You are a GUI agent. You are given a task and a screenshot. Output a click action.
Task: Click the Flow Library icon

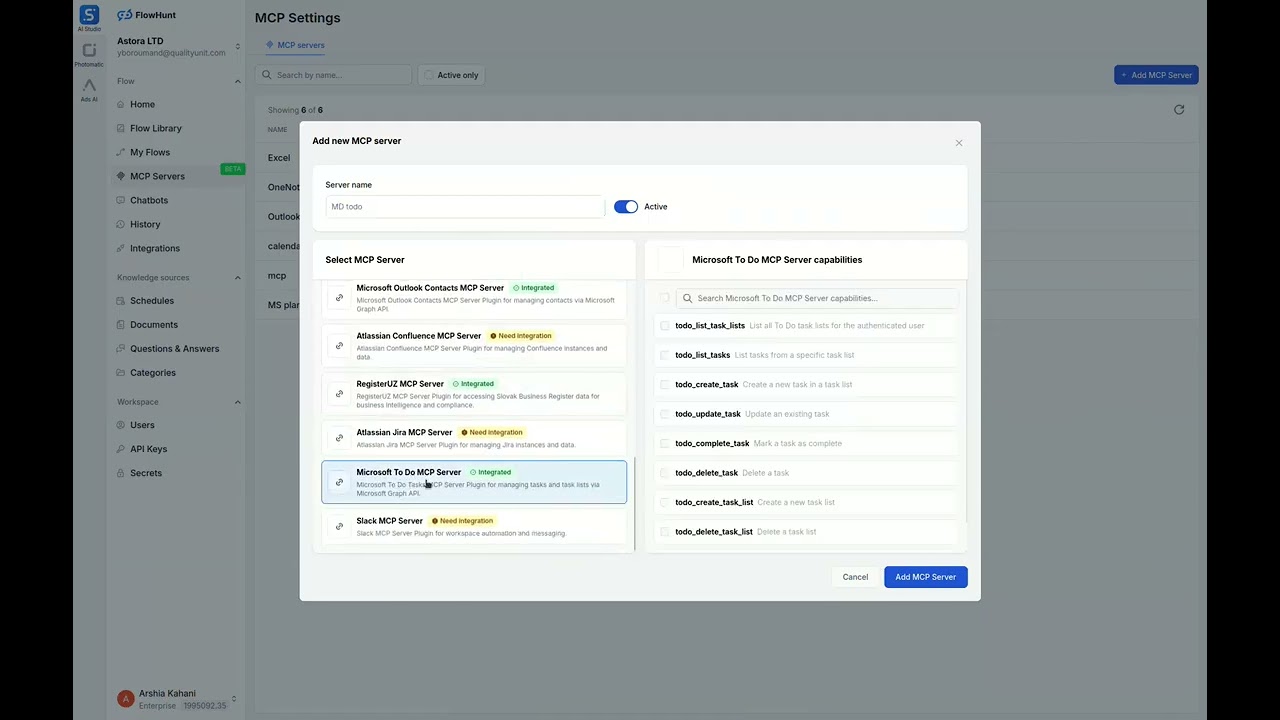coord(121,128)
